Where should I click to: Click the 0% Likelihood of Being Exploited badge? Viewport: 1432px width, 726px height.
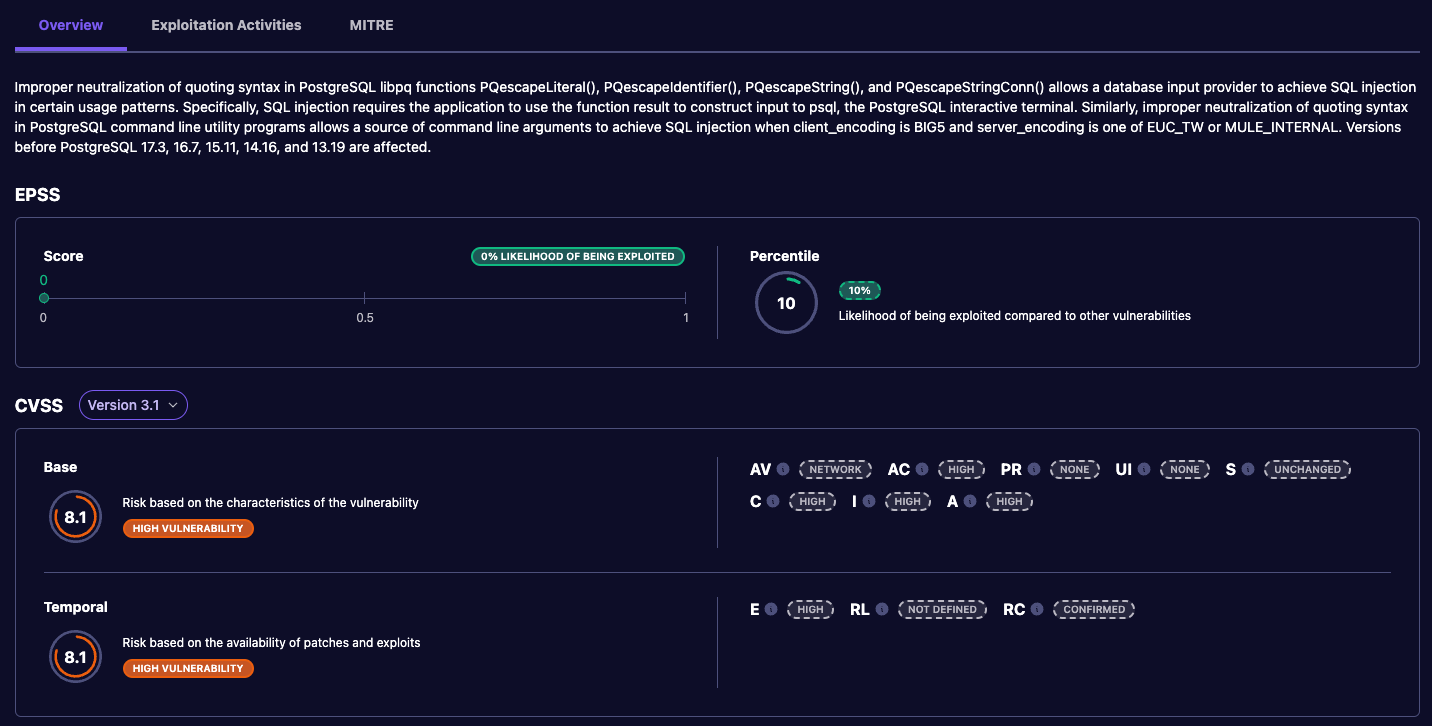point(578,256)
